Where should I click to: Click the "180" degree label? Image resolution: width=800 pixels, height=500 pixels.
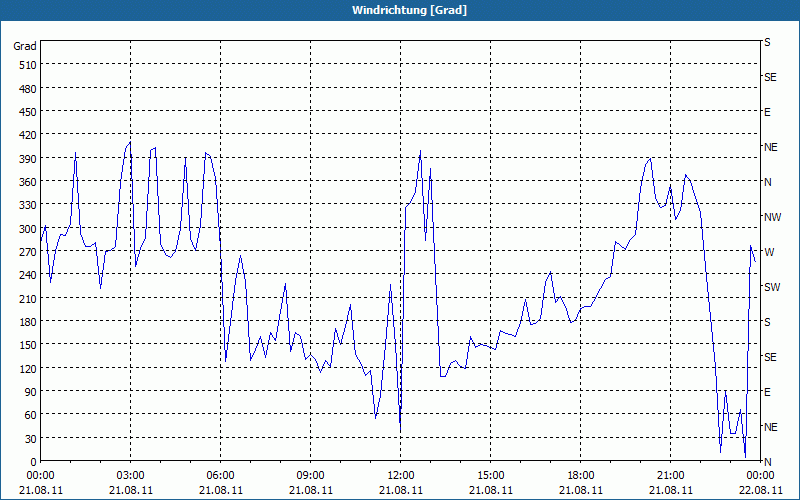coord(28,322)
